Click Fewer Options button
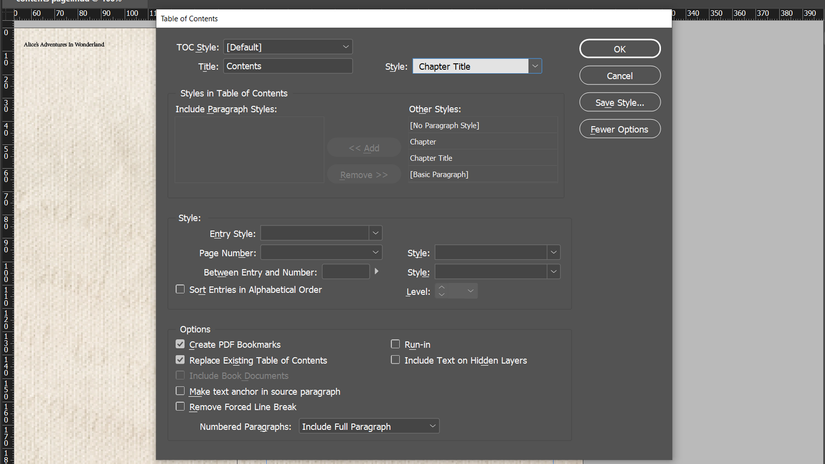825x464 pixels. click(620, 129)
